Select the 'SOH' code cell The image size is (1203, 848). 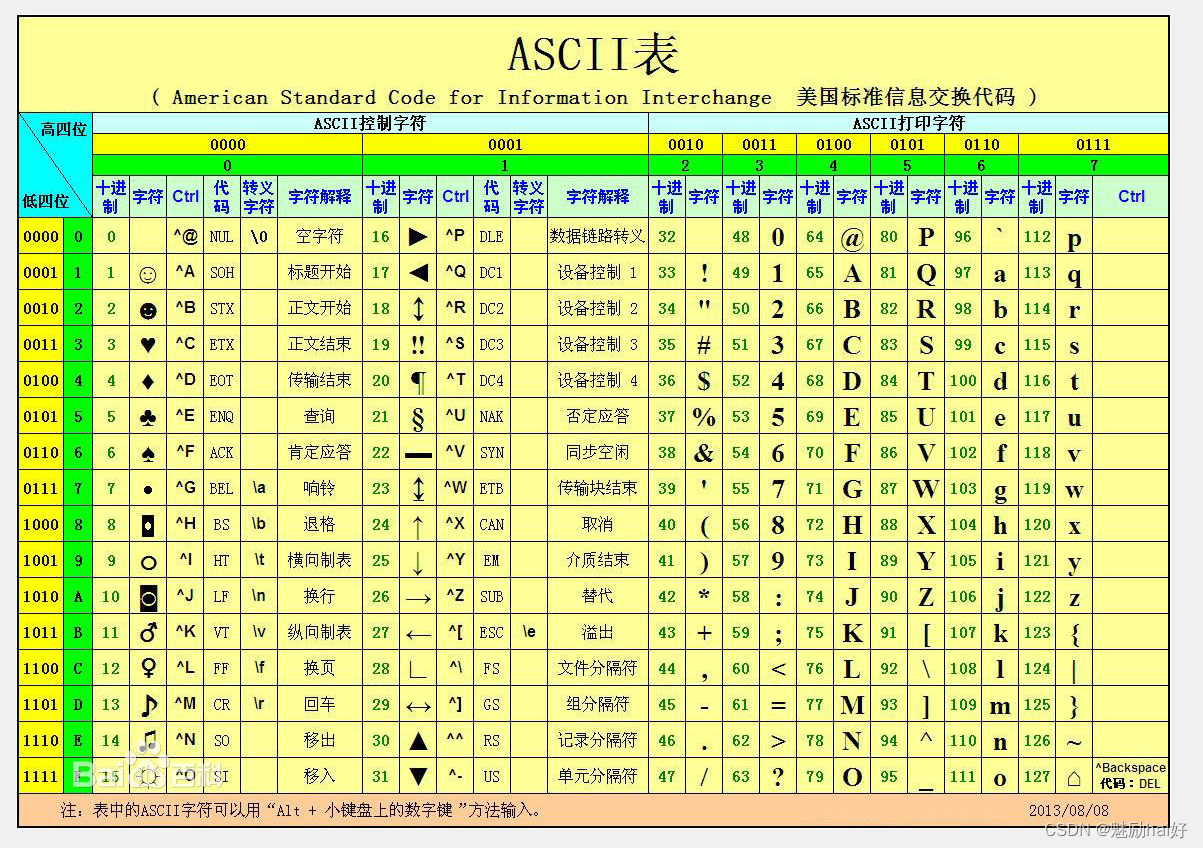[x=221, y=273]
